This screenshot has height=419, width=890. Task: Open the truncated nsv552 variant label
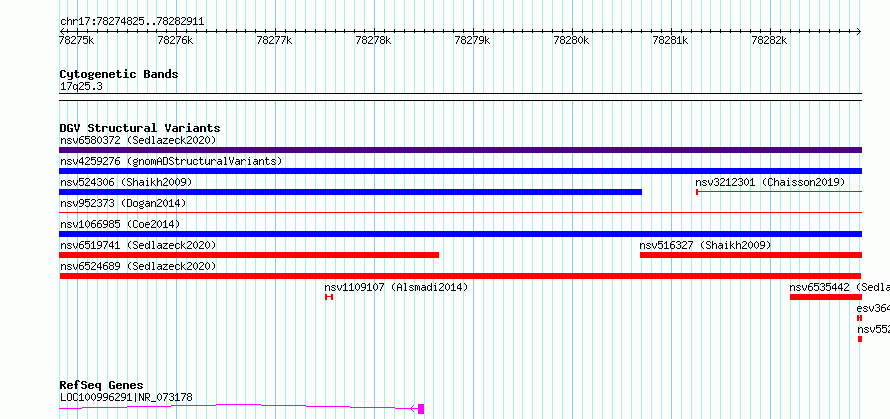[873, 329]
